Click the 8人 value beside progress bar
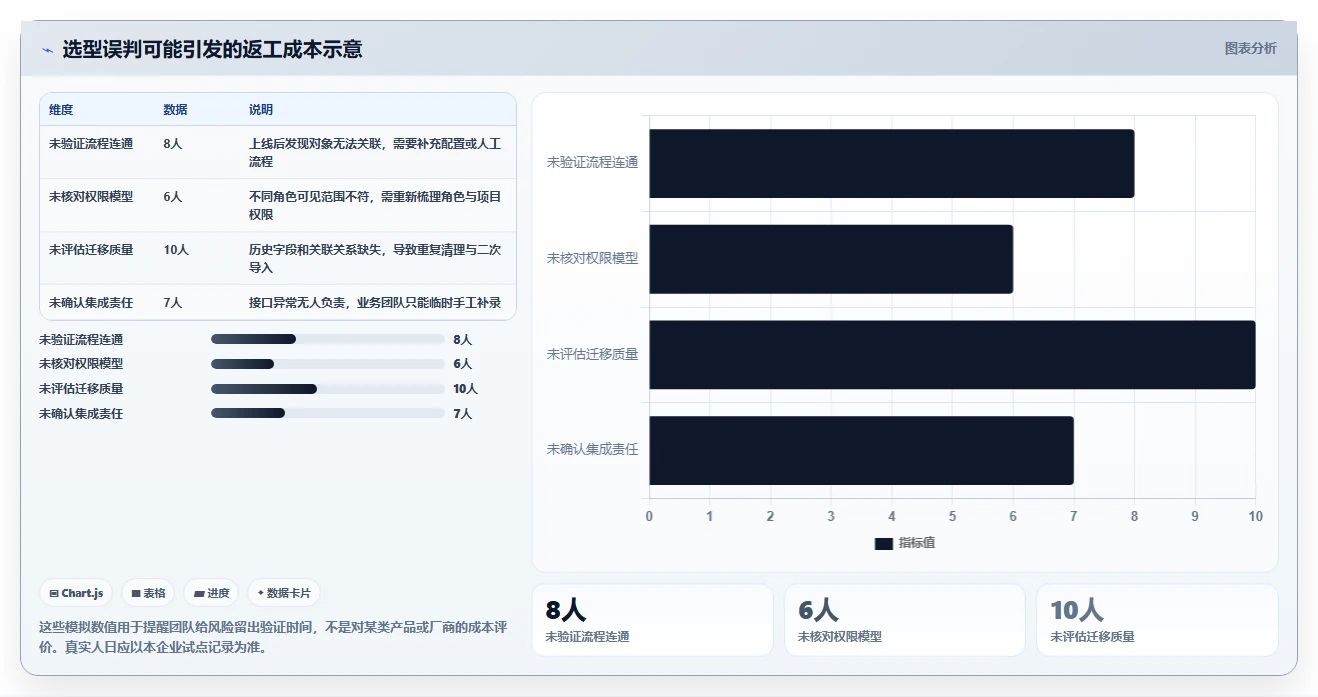Image resolution: width=1318 pixels, height=697 pixels. [x=462, y=340]
